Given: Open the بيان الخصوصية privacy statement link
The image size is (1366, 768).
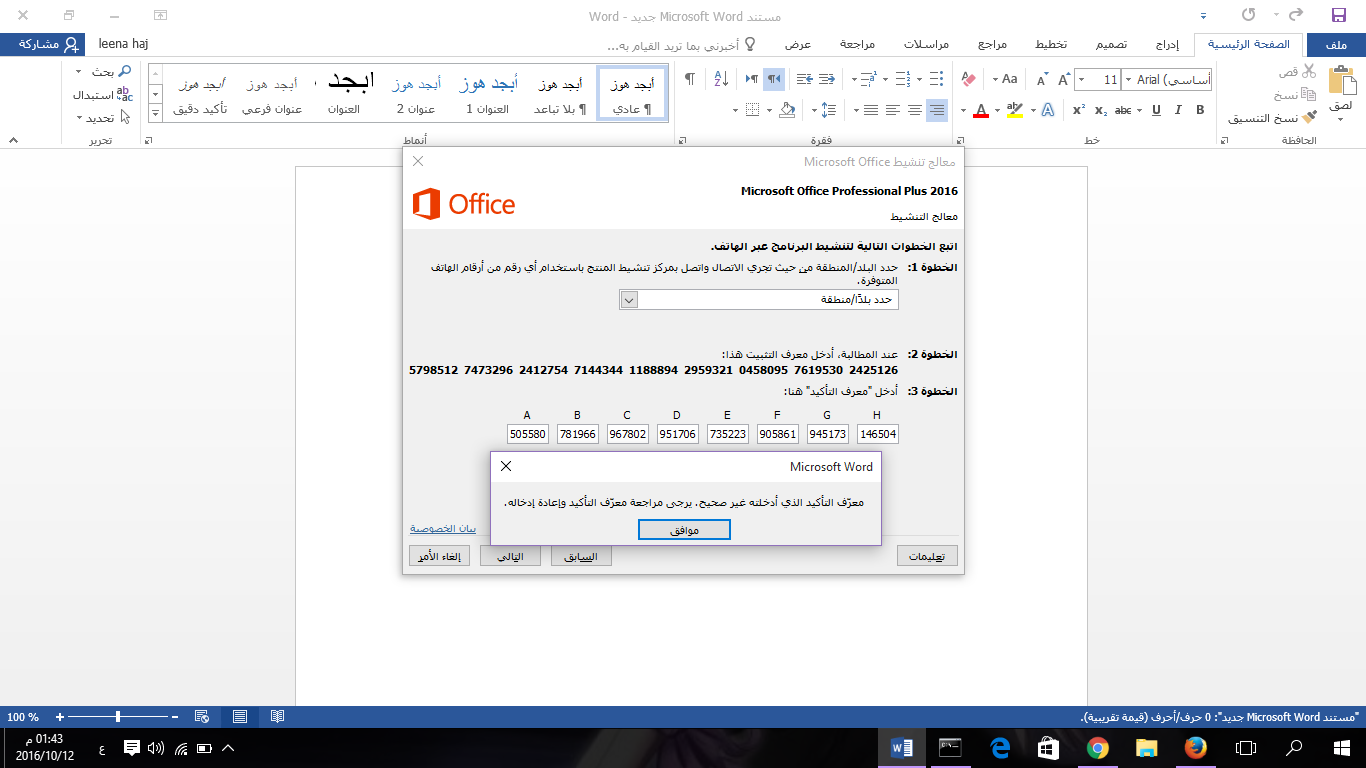Looking at the screenshot, I should point(443,528).
